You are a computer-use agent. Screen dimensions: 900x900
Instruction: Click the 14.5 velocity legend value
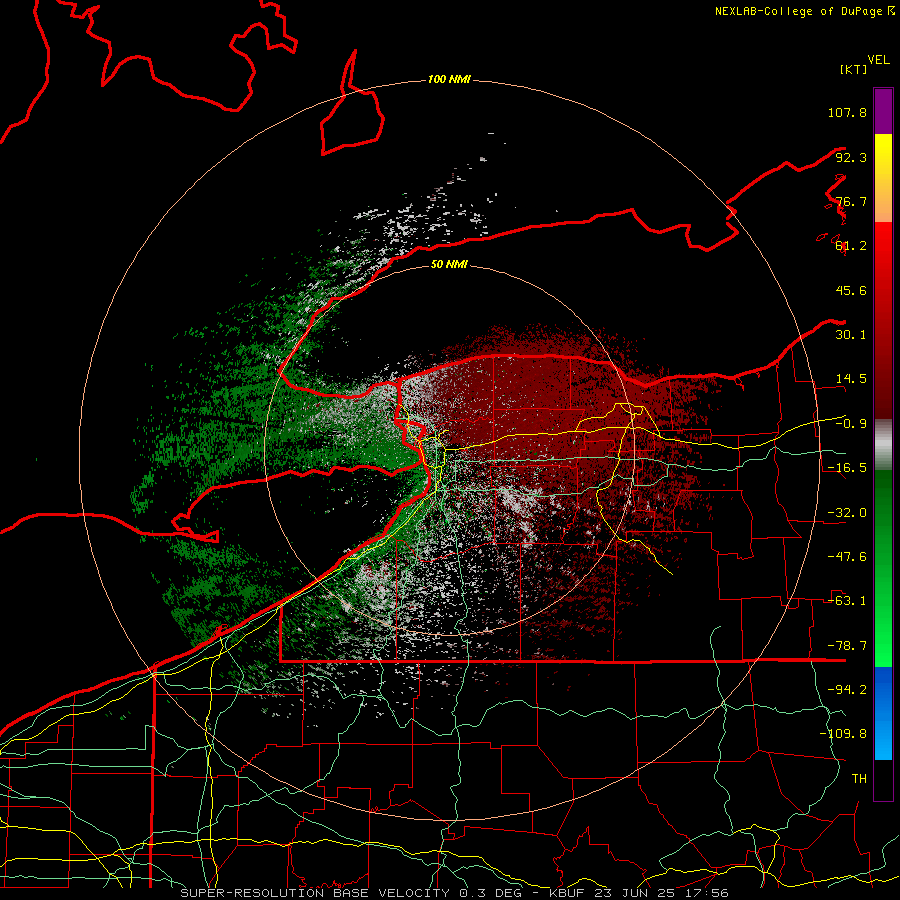tap(851, 379)
